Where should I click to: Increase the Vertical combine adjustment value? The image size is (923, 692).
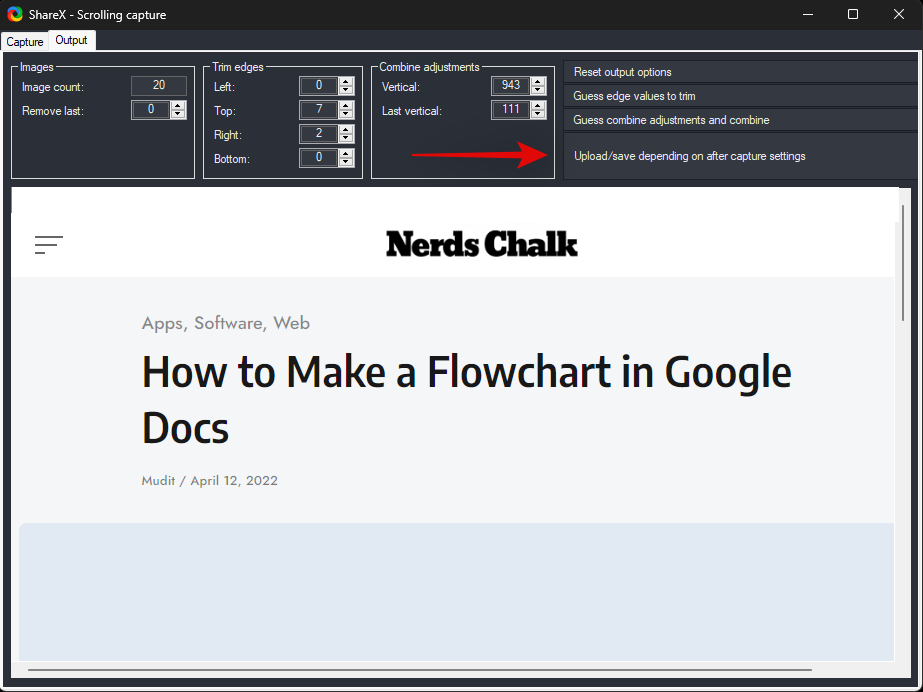538,82
